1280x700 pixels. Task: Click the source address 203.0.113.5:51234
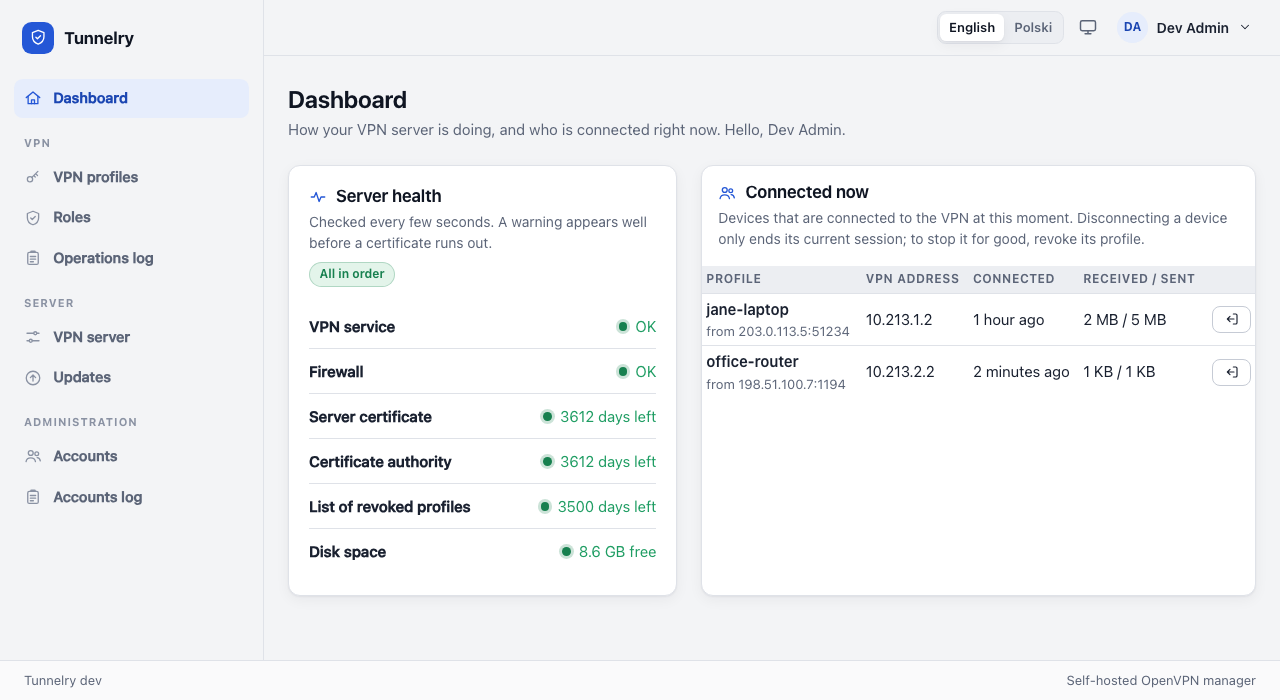pos(794,332)
